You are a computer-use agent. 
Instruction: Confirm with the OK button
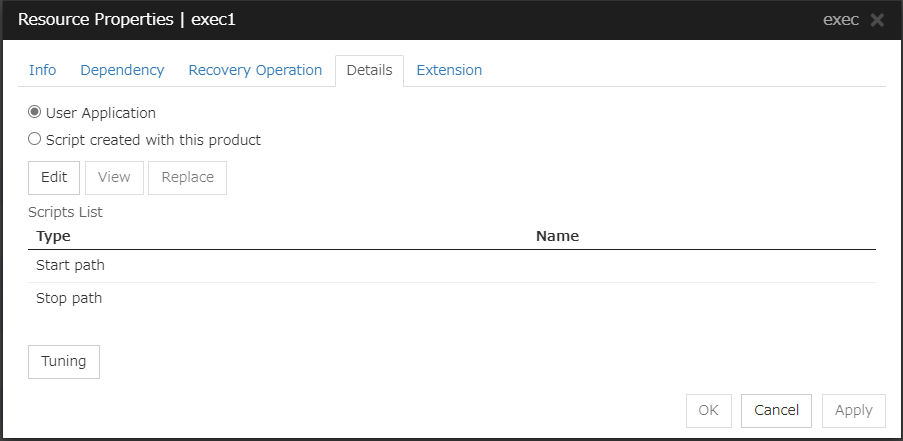(x=708, y=410)
